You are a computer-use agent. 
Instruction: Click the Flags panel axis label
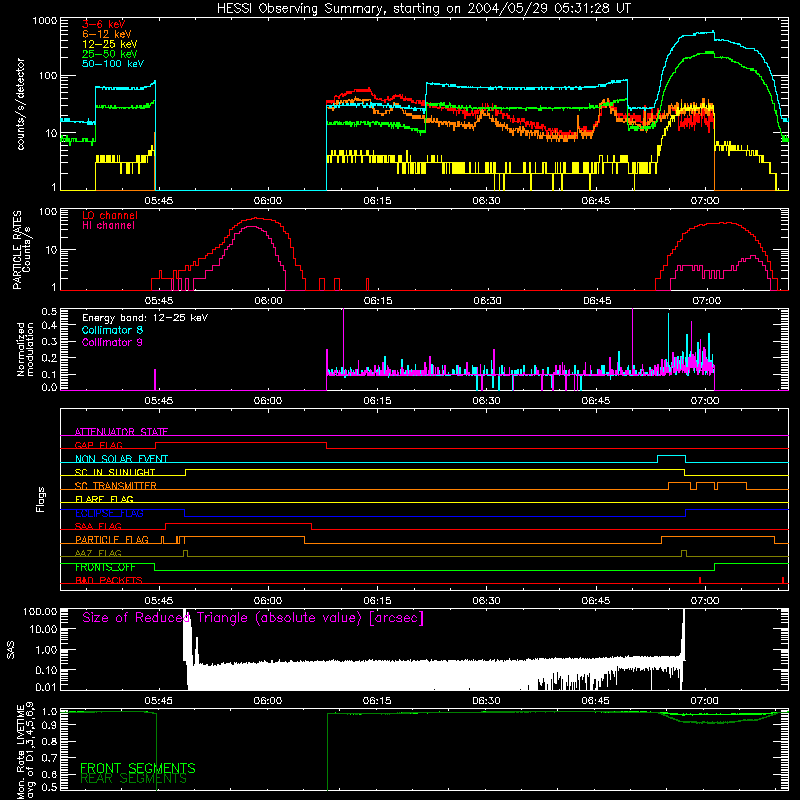point(40,499)
